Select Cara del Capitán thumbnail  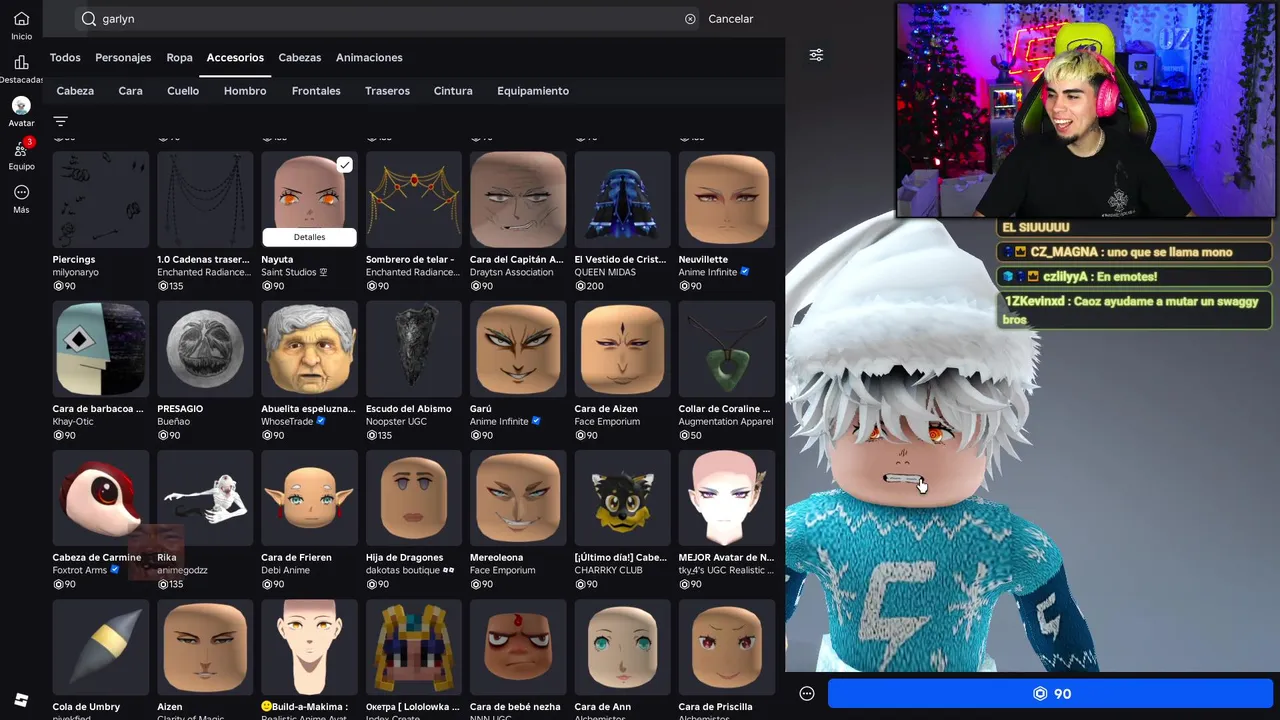pos(518,199)
